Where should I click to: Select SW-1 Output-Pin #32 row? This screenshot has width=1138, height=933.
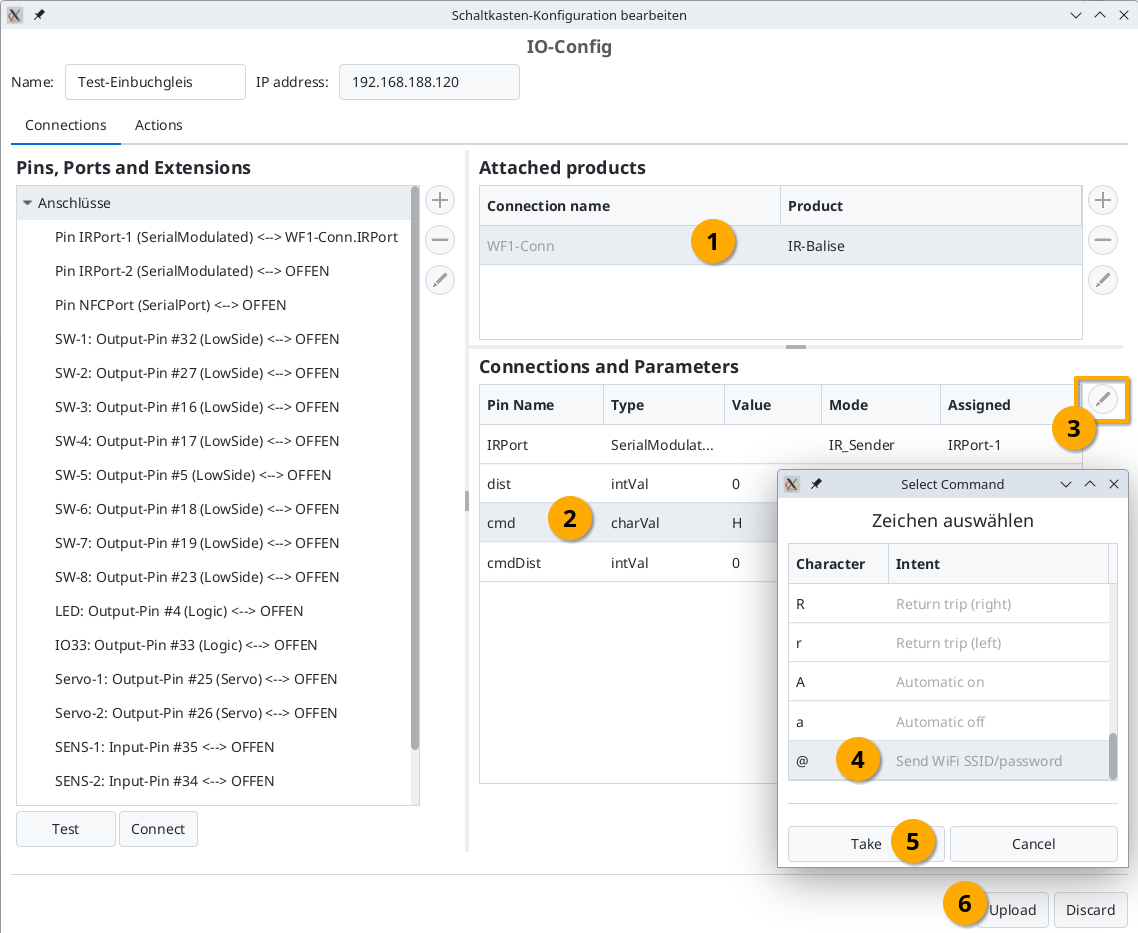(x=213, y=340)
